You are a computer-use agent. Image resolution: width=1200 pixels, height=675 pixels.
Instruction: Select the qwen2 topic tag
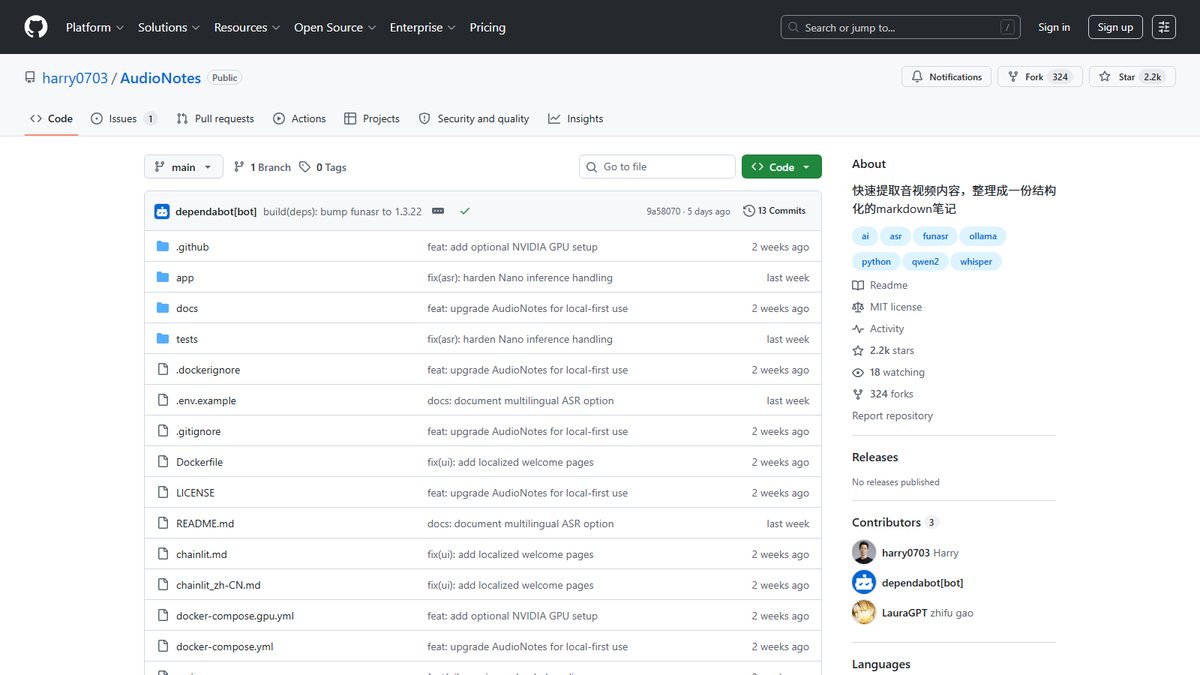click(x=925, y=261)
